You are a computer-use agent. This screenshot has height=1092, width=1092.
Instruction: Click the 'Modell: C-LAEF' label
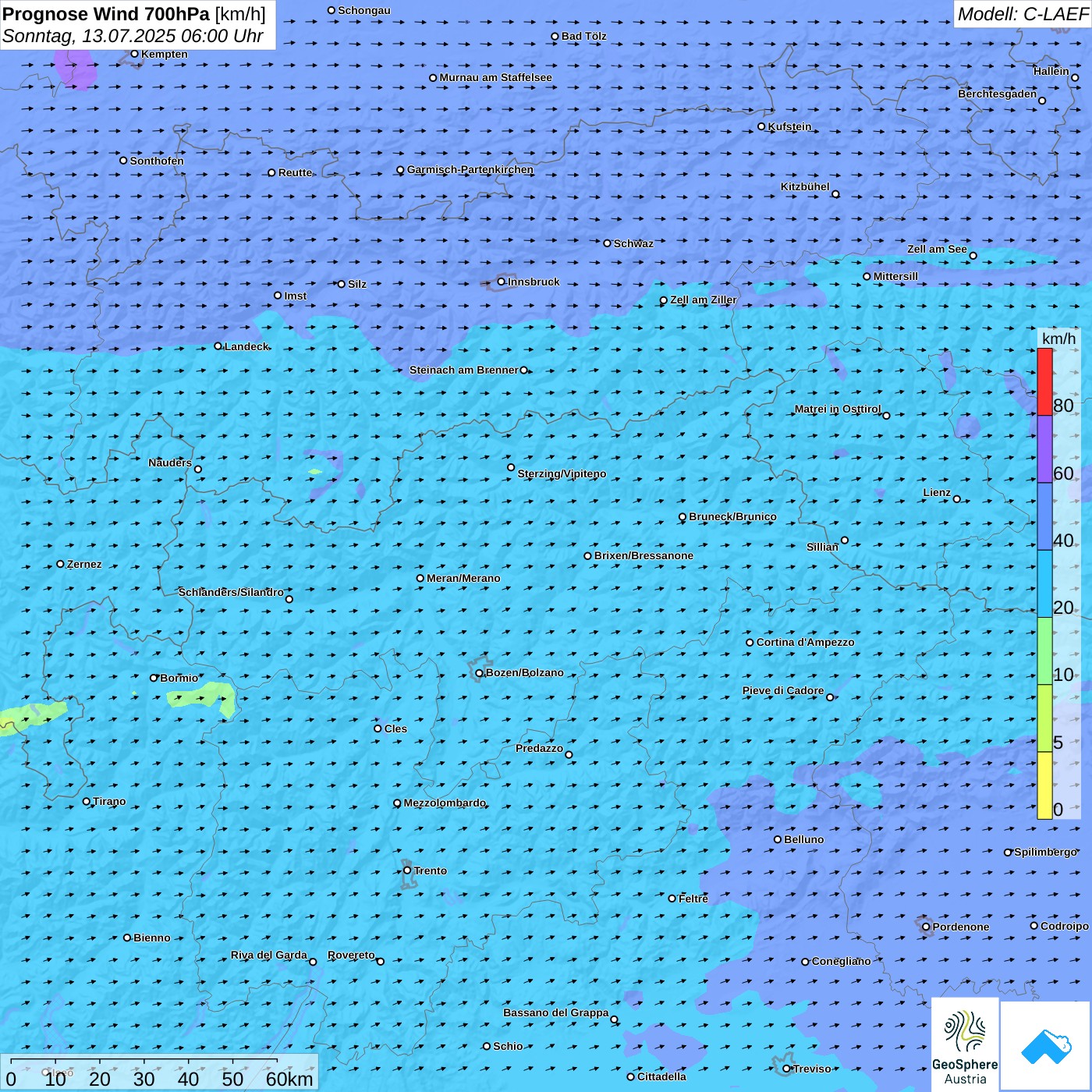1023,14
